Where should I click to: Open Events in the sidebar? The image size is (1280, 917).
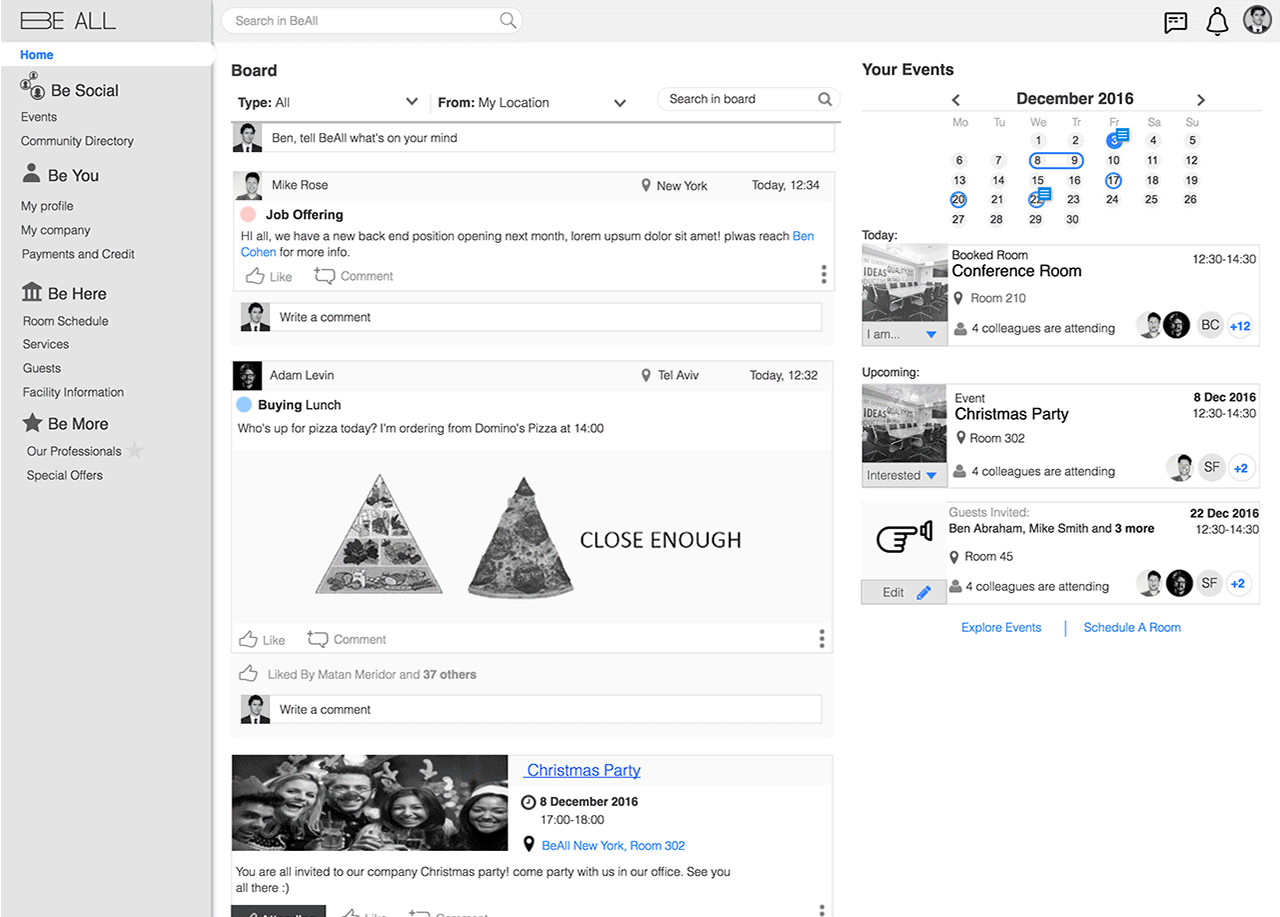tap(39, 117)
